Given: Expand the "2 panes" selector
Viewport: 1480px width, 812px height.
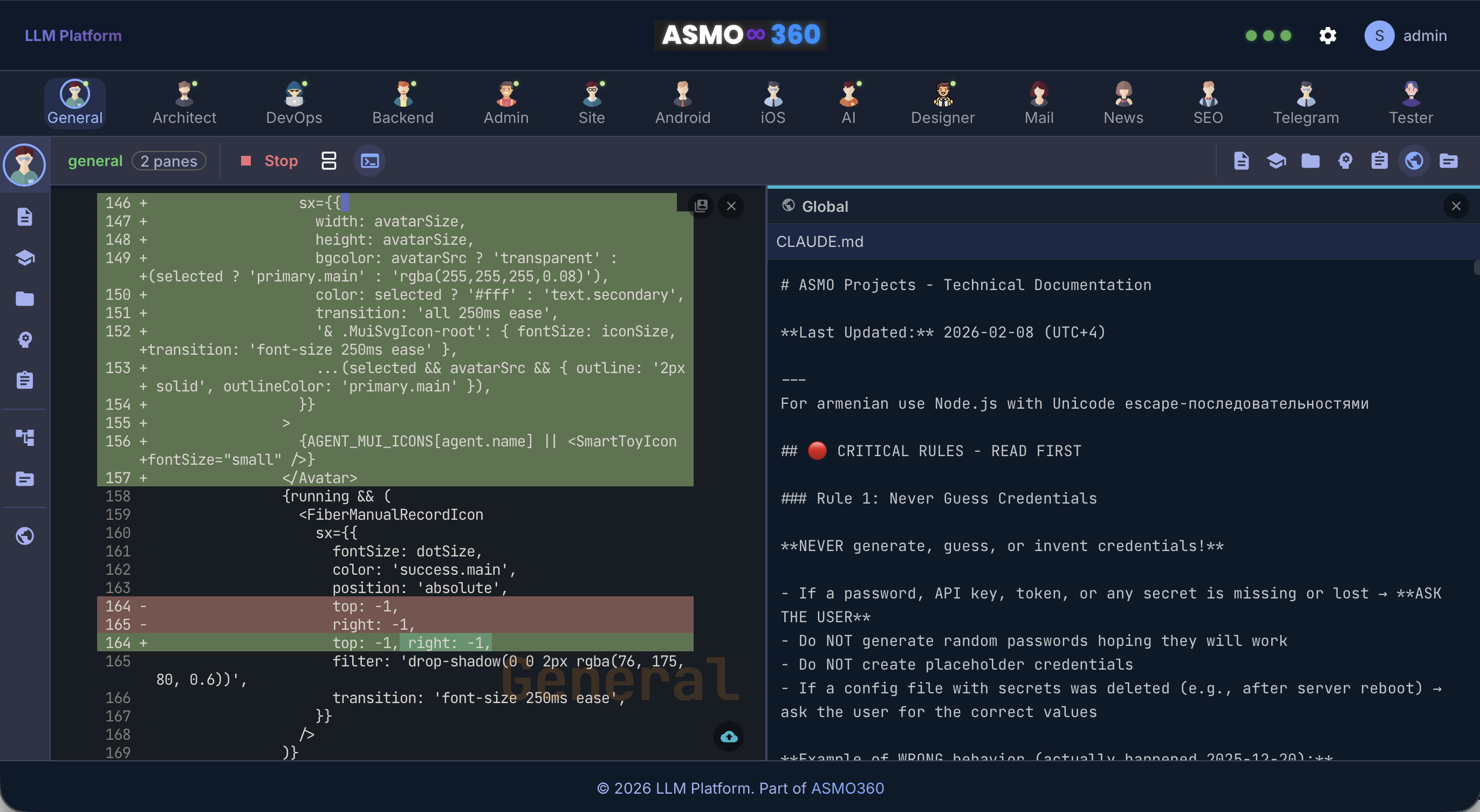Looking at the screenshot, I should pos(169,161).
